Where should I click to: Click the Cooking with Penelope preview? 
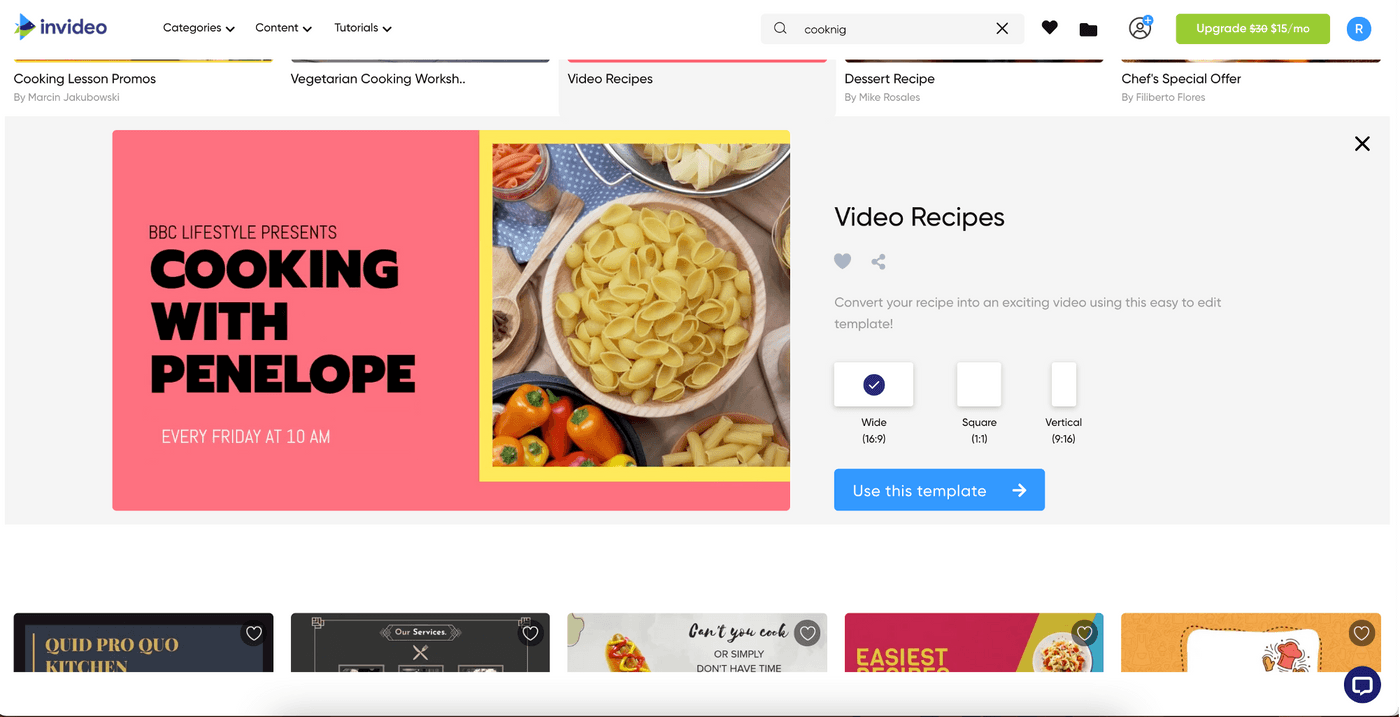coord(451,320)
